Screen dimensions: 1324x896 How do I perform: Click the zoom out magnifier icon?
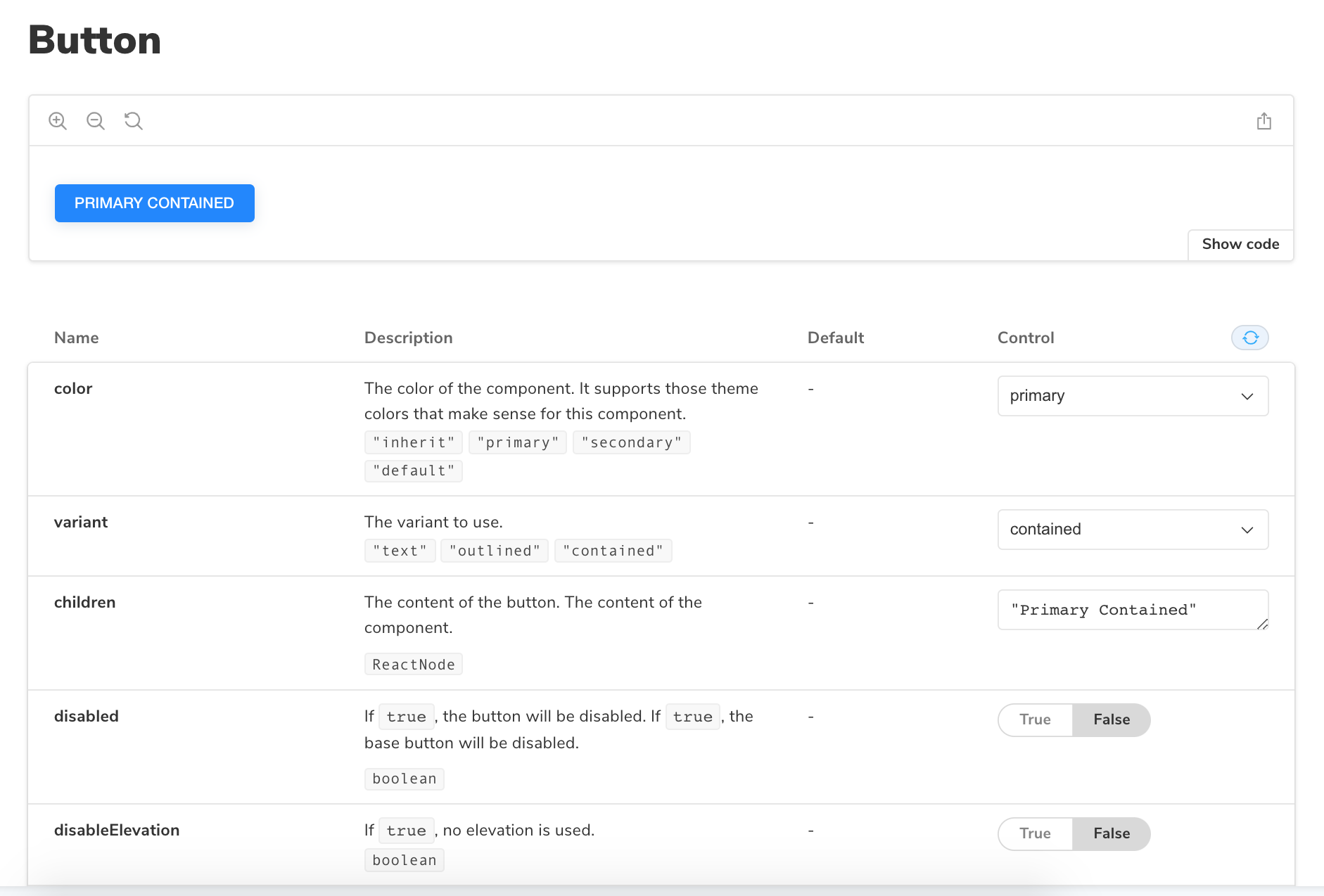96,121
